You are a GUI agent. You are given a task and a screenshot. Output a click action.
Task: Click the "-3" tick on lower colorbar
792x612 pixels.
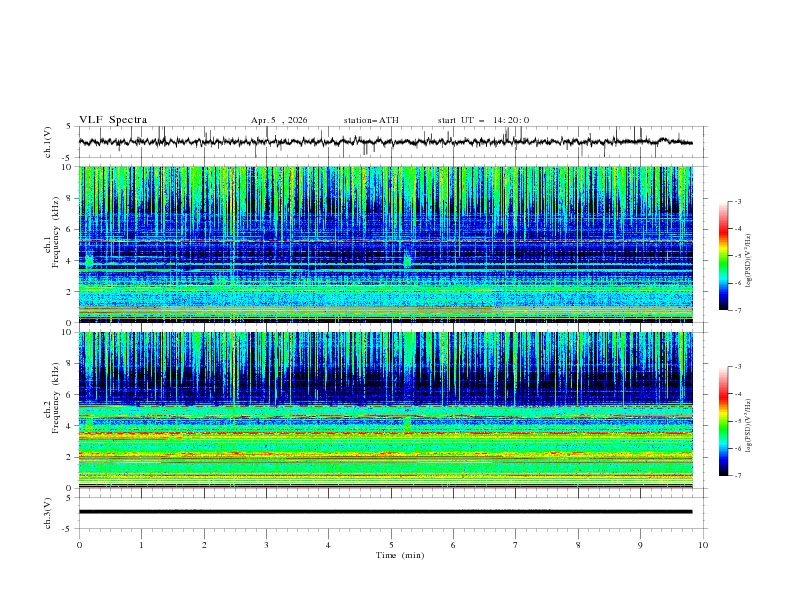click(x=737, y=367)
